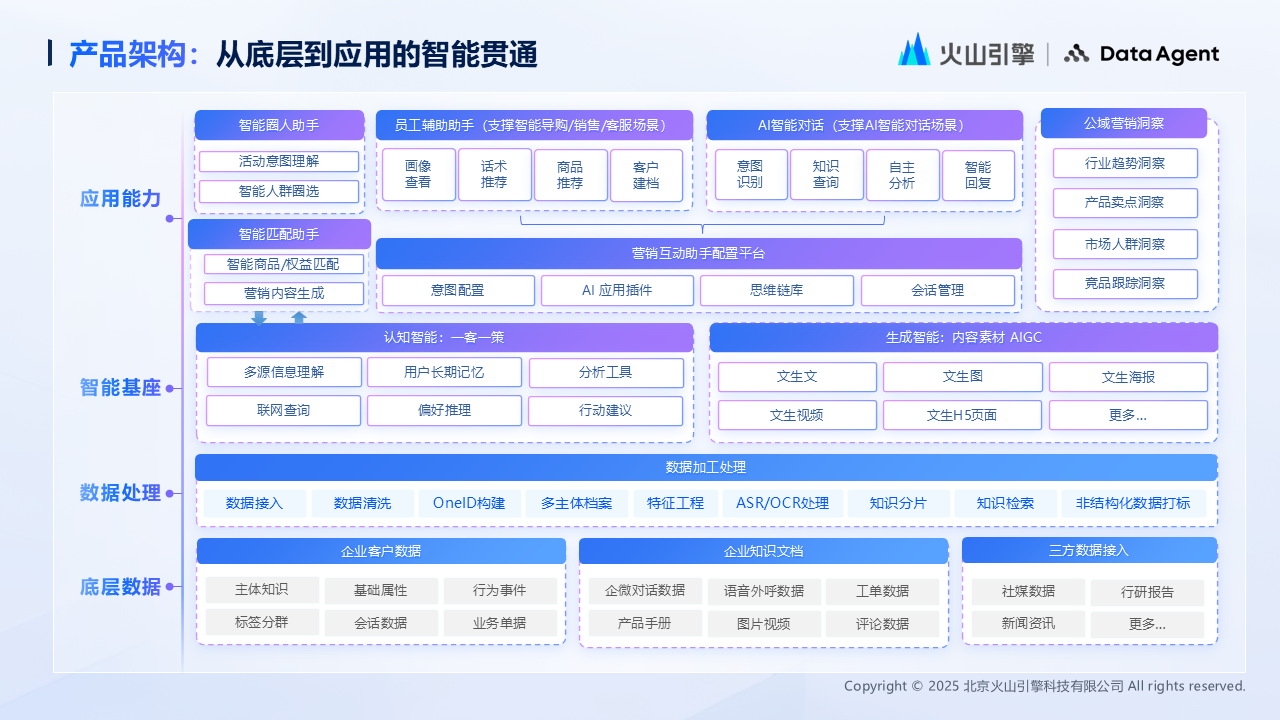Click the 文生视频 box
Screen dimensions: 1280x720
tap(797, 415)
